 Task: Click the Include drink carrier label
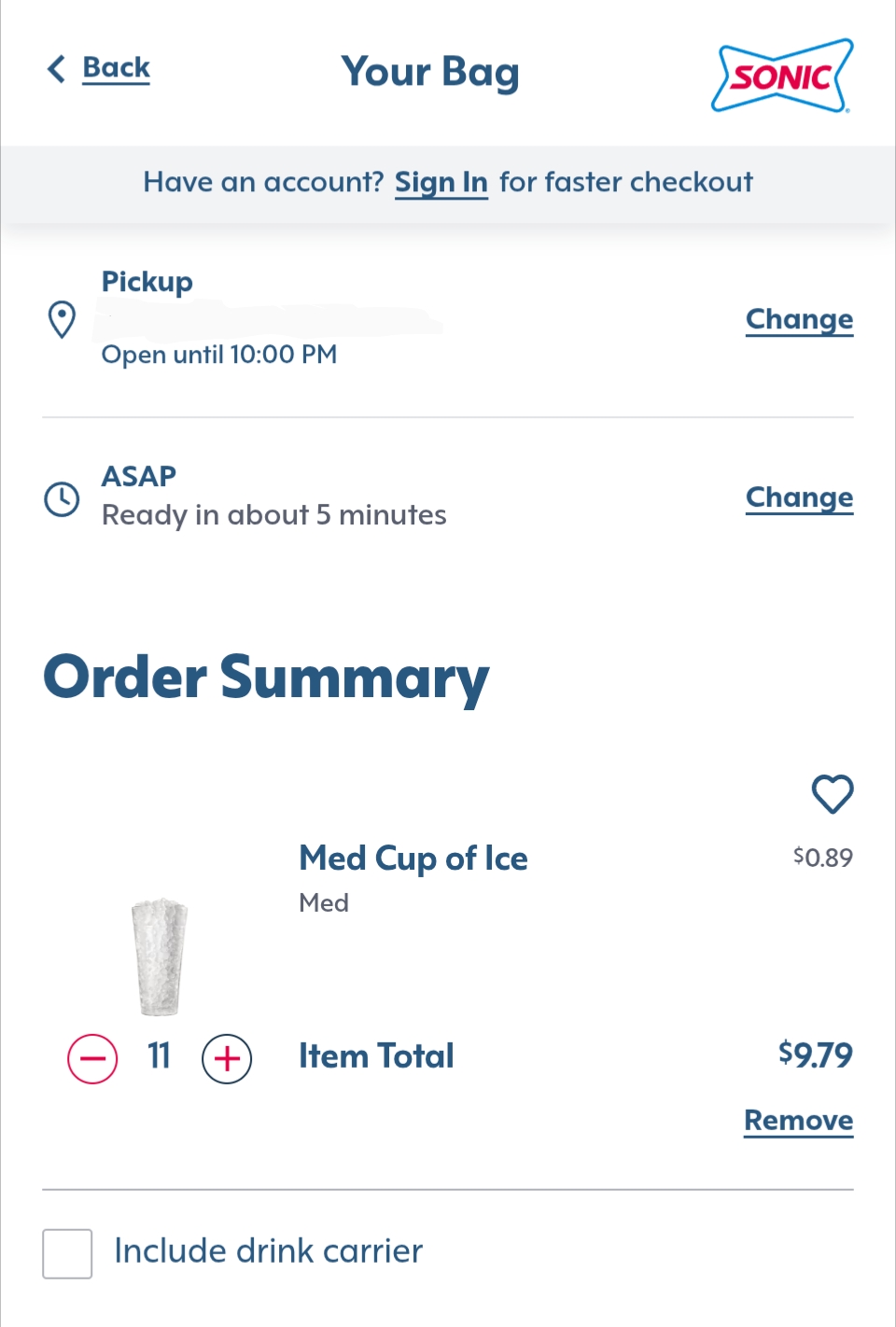pyautogui.click(x=269, y=1251)
